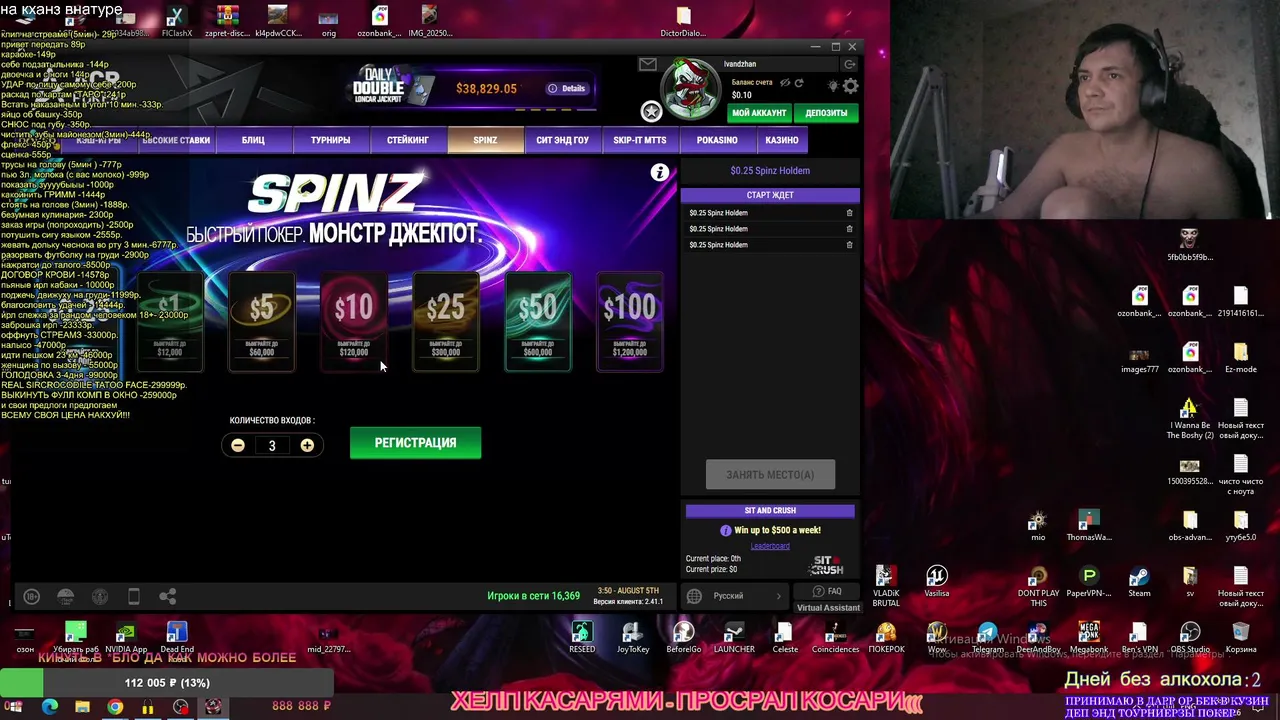Image resolution: width=1280 pixels, height=720 pixels.
Task: Click the logout icon beside ivandzhan
Action: [850, 64]
